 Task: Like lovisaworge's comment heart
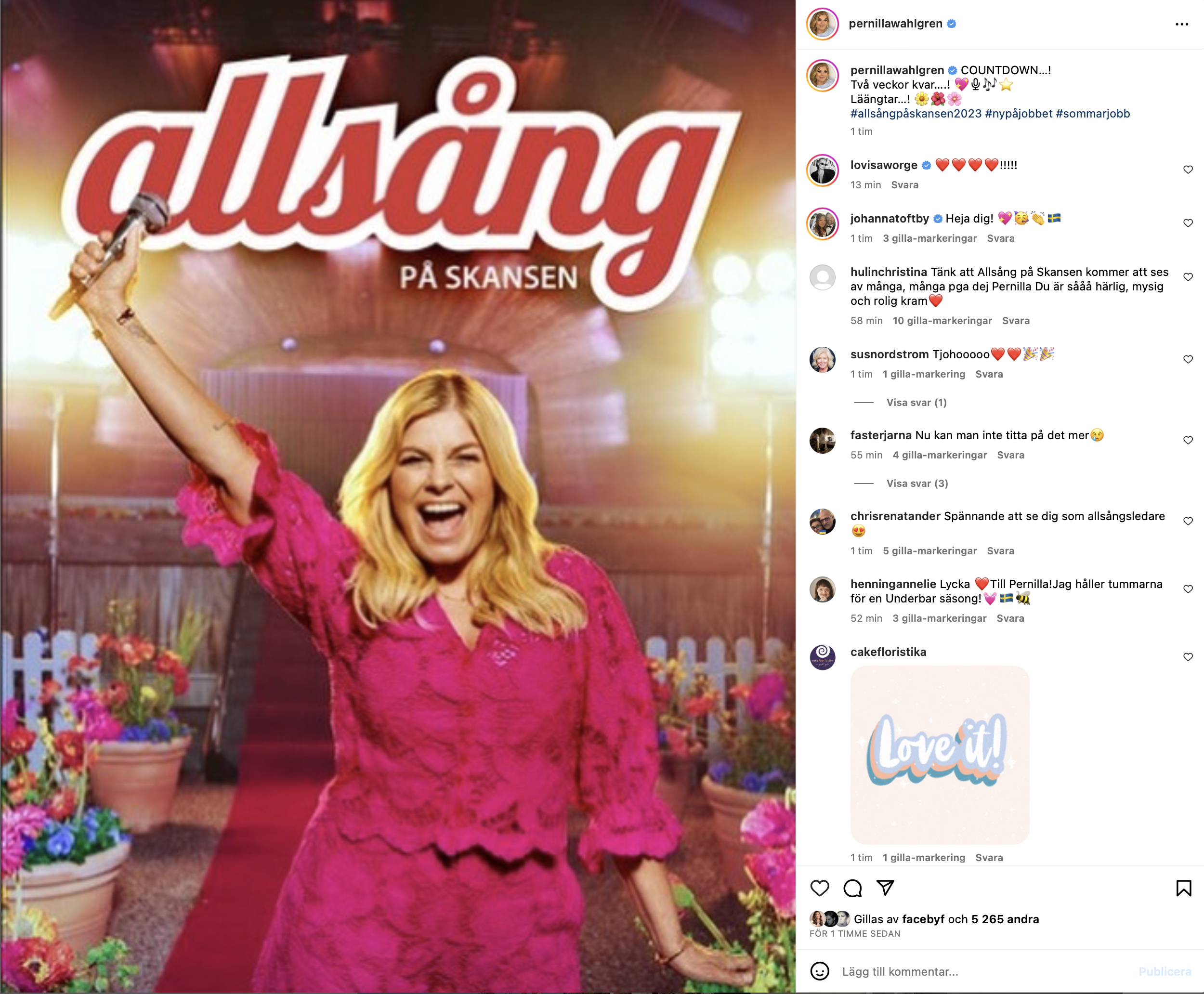pos(1188,170)
